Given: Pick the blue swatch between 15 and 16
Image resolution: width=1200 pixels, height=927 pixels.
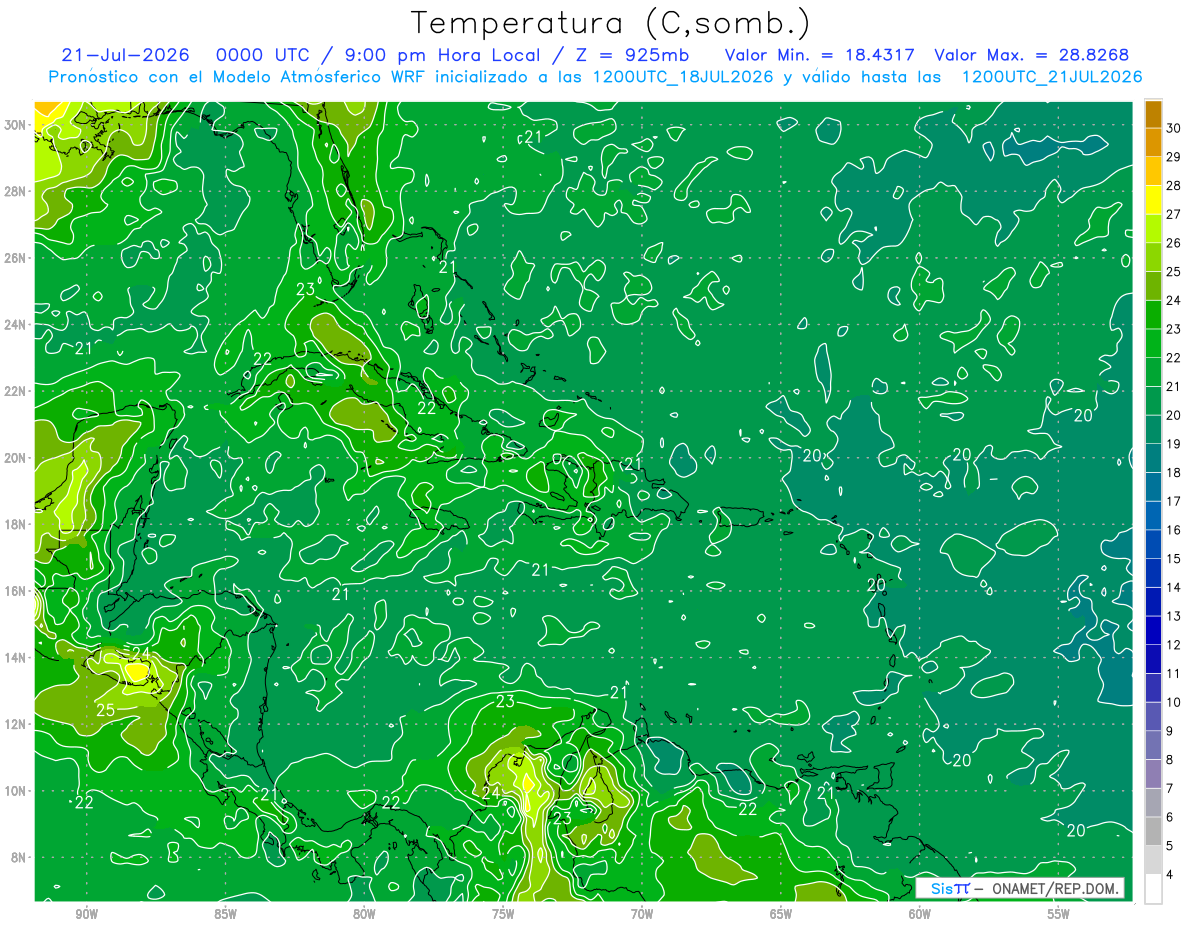Looking at the screenshot, I should click(x=1153, y=544).
